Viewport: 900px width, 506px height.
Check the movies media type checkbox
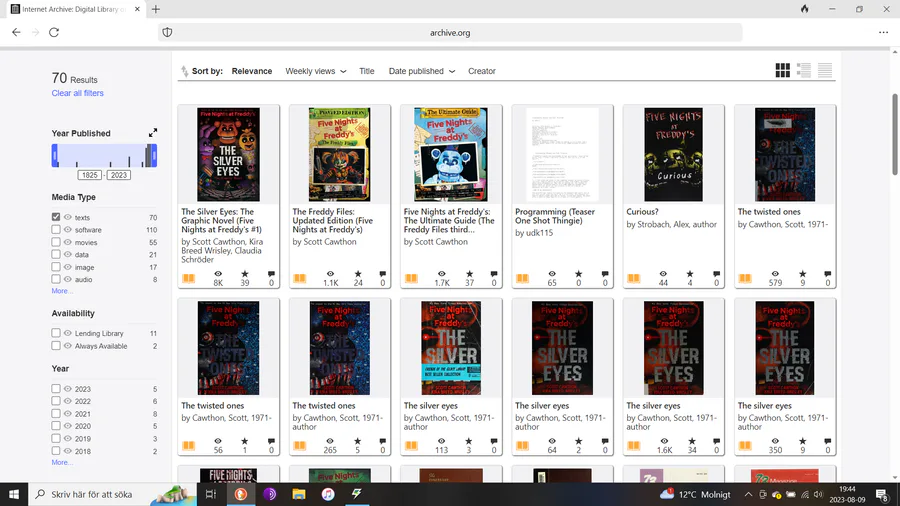(56, 242)
